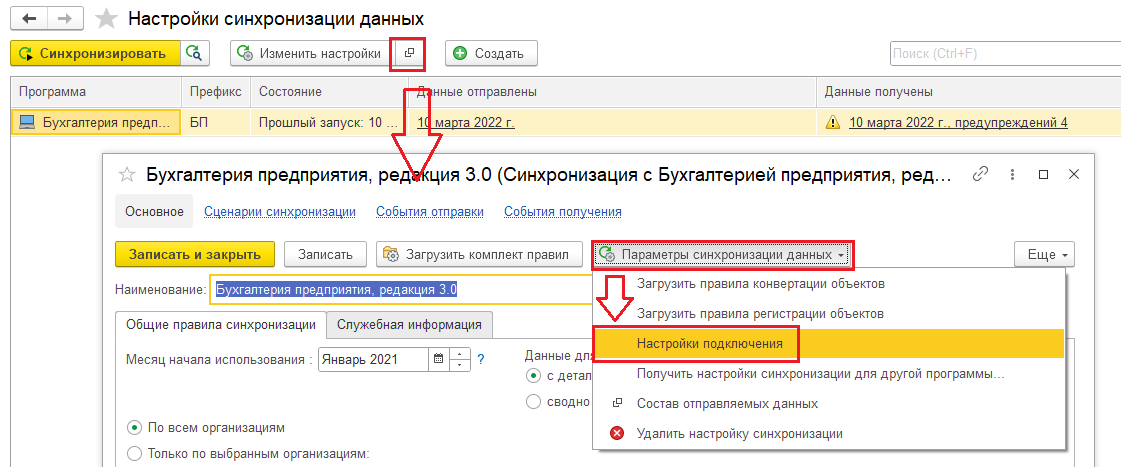1121x467 pixels.
Task: Open the 10 марта 2022 г. sent link
Action: [465, 122]
